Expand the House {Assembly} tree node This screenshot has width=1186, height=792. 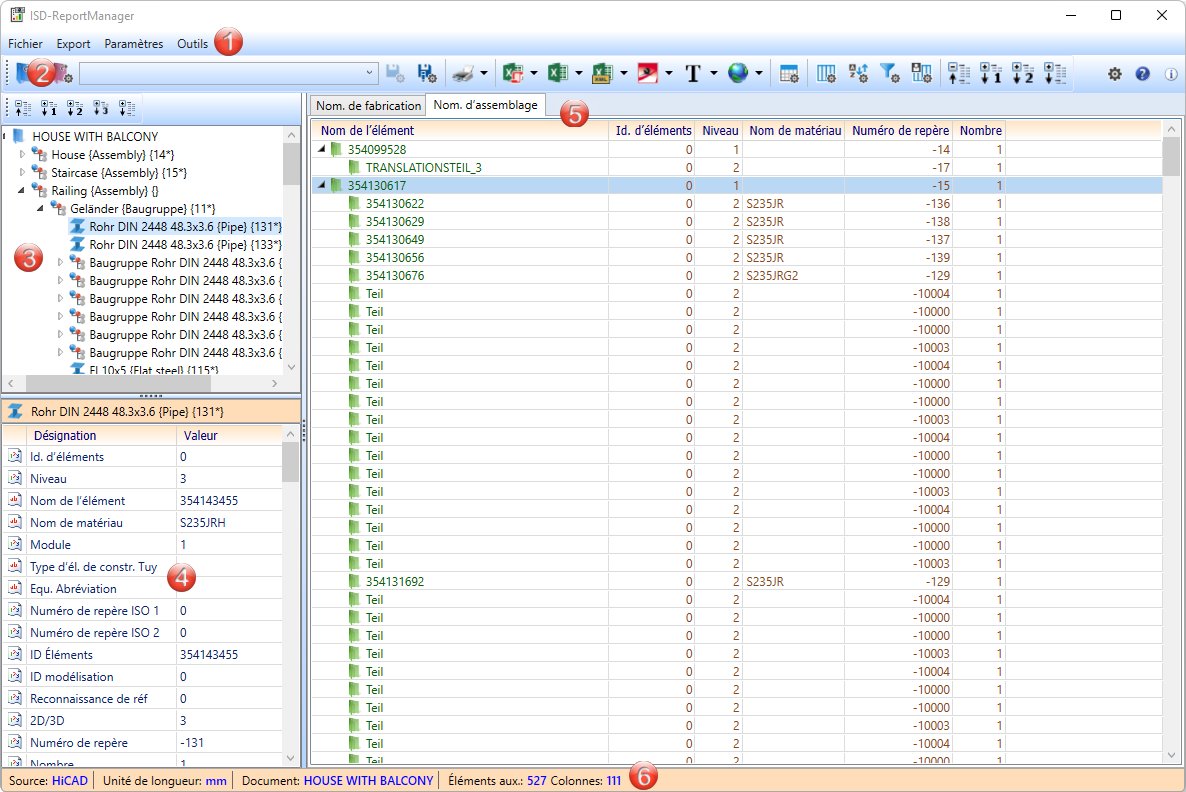point(23,155)
